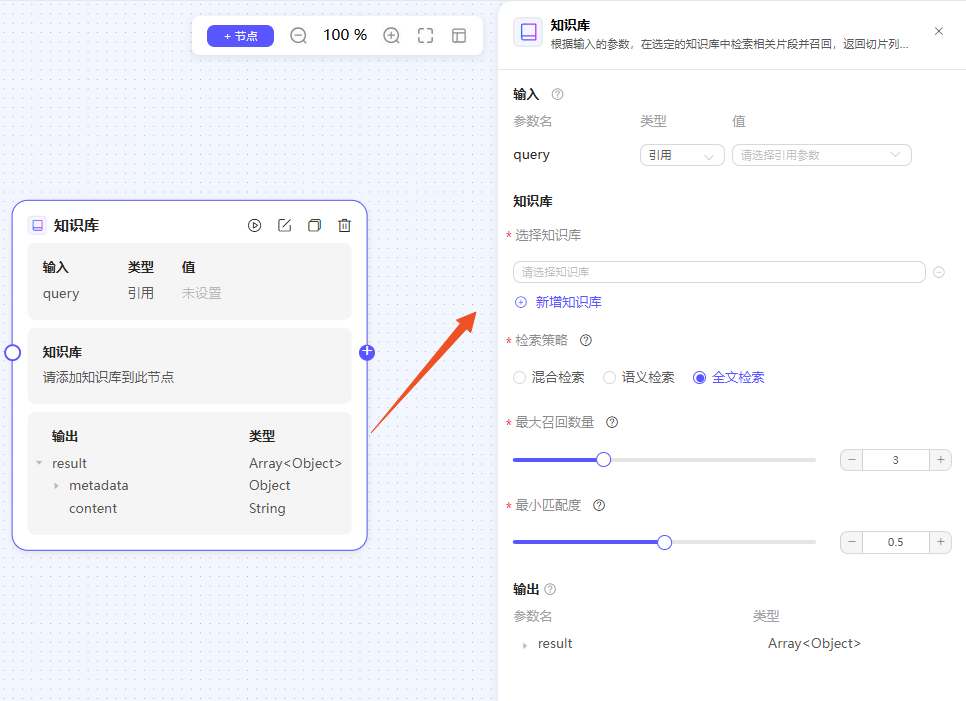Click the 最大召回数量 value field showing 3

point(896,460)
